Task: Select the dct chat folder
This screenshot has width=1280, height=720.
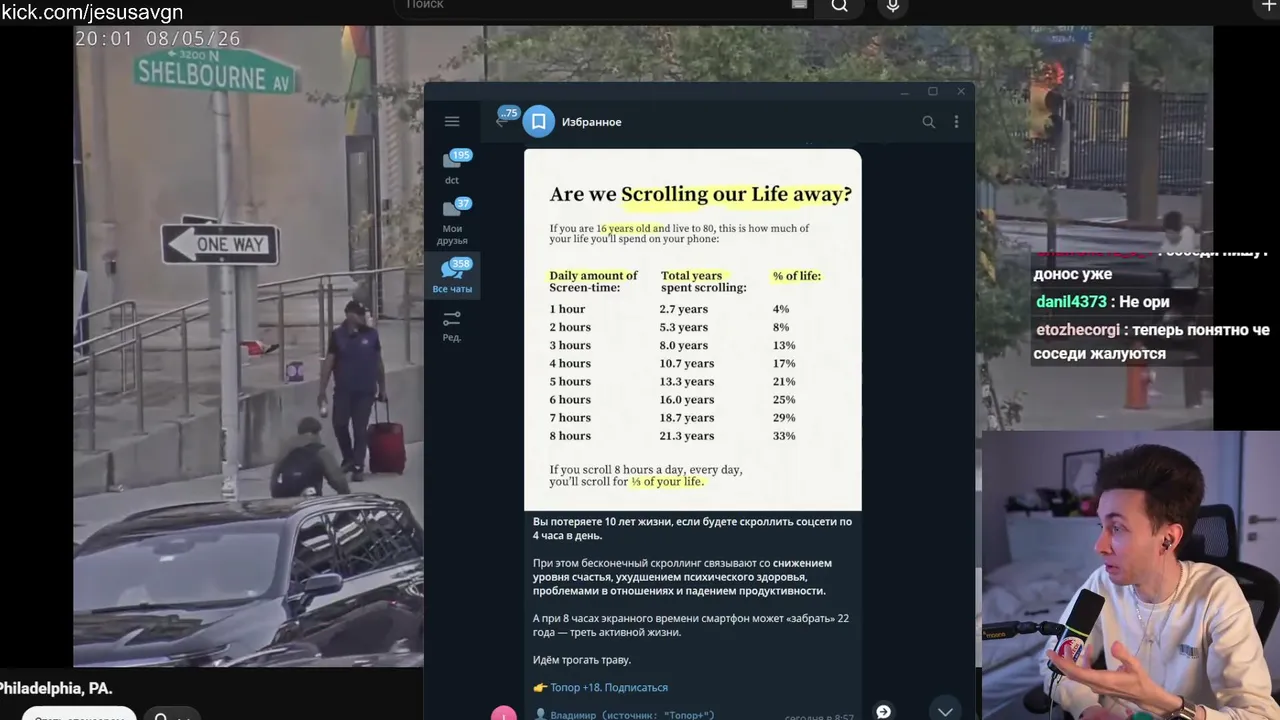Action: pos(452,168)
